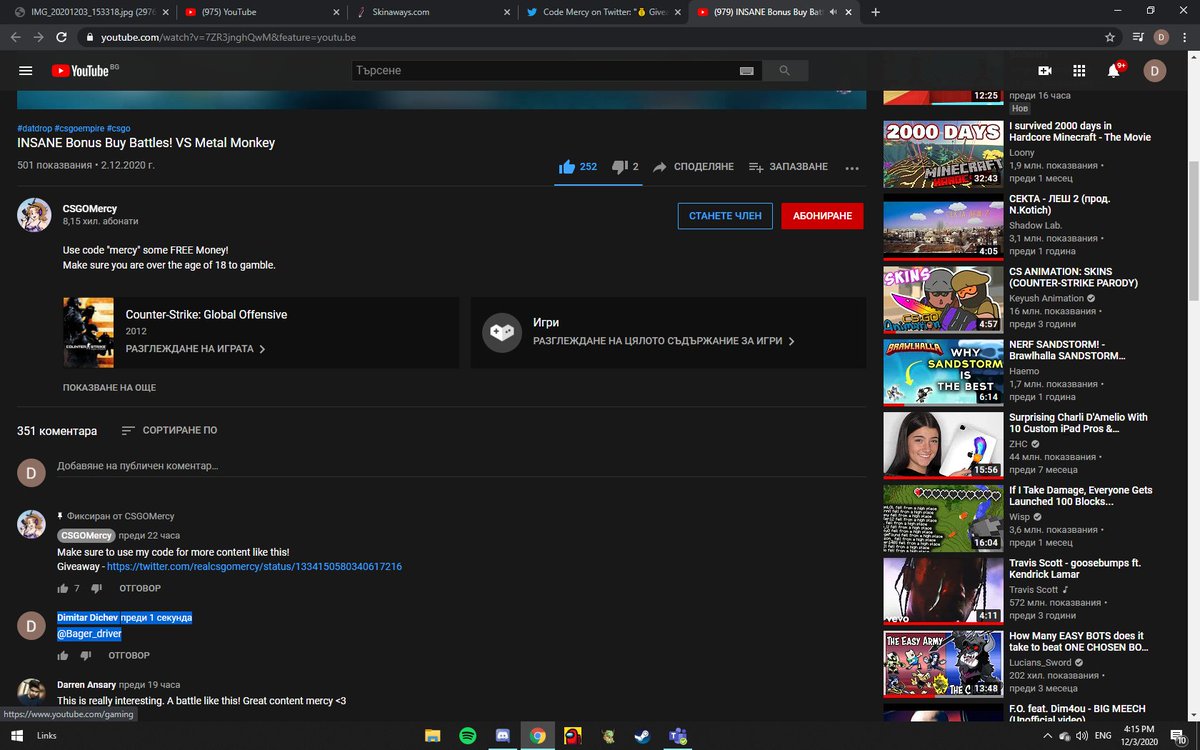Viewport: 1200px width, 750px height.
Task: Click the СТАНЕТЕ ЧЛЕН join button
Action: click(725, 216)
